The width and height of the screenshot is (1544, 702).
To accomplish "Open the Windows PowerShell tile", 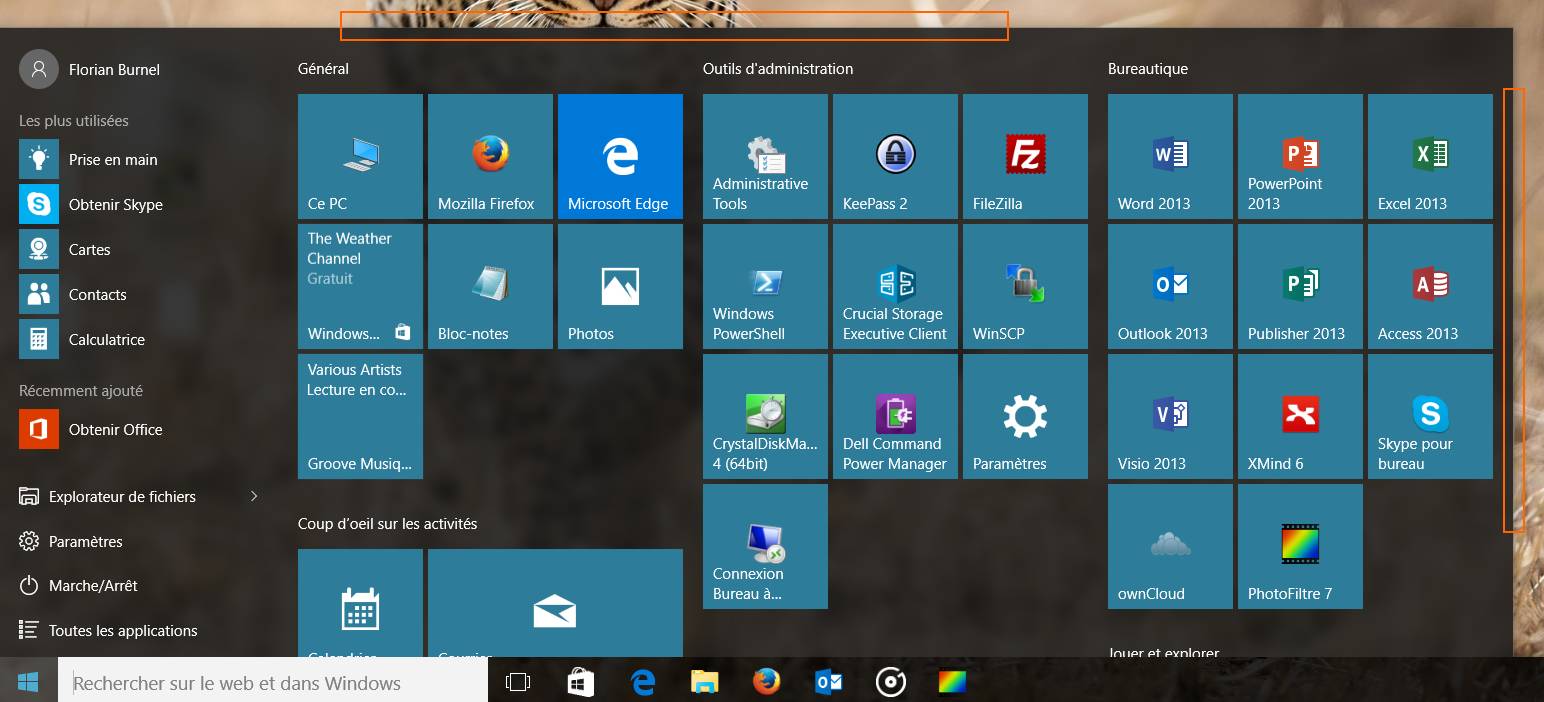I will [765, 286].
